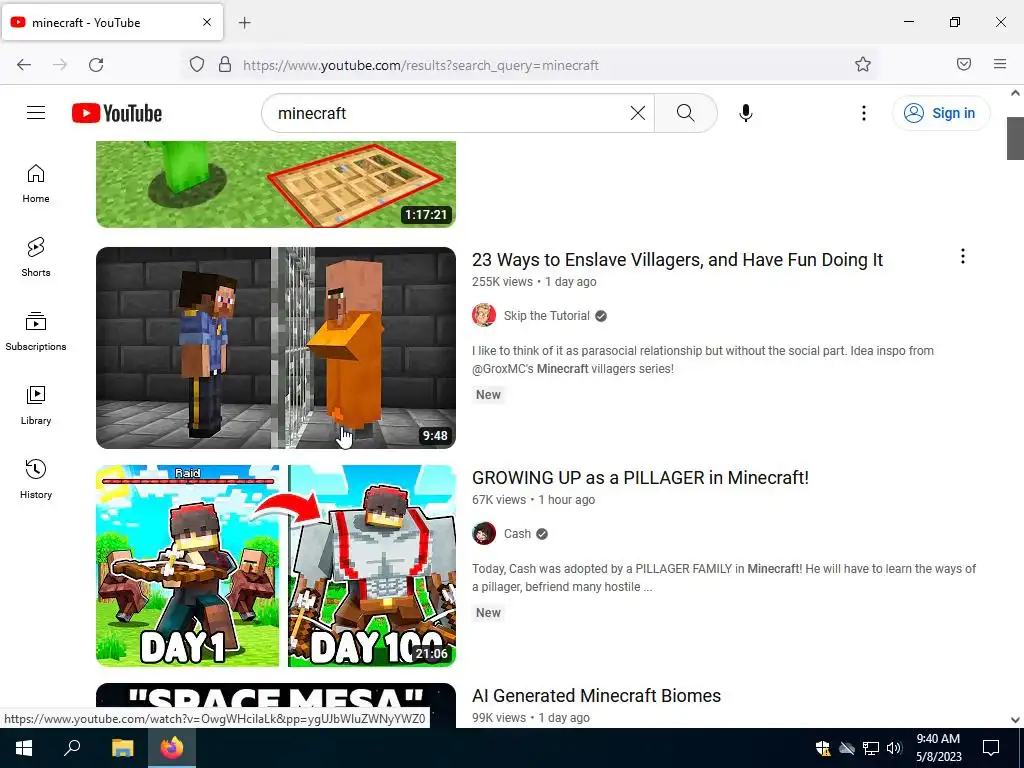
Task: Click the browser address bar URL
Action: (x=421, y=65)
